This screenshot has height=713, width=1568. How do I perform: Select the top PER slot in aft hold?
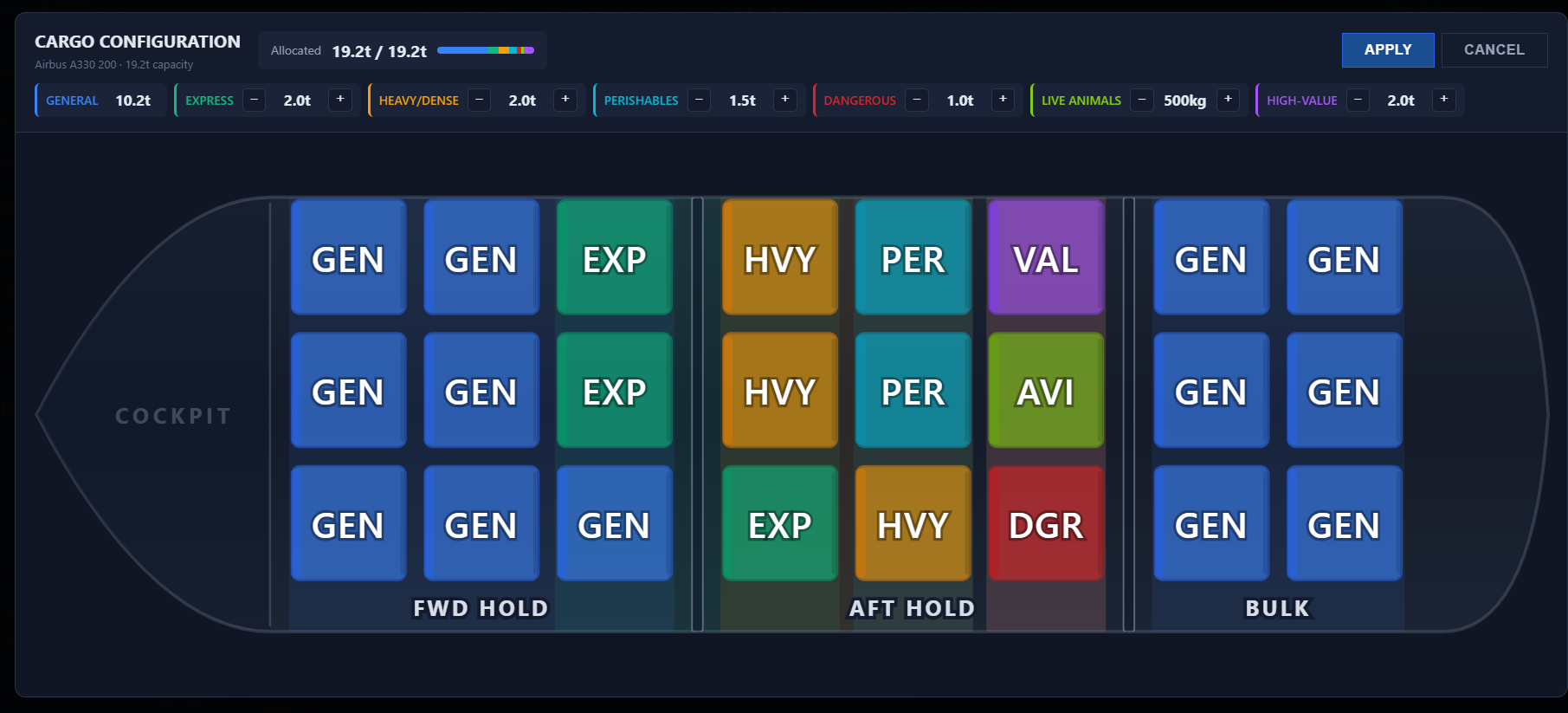tap(913, 257)
